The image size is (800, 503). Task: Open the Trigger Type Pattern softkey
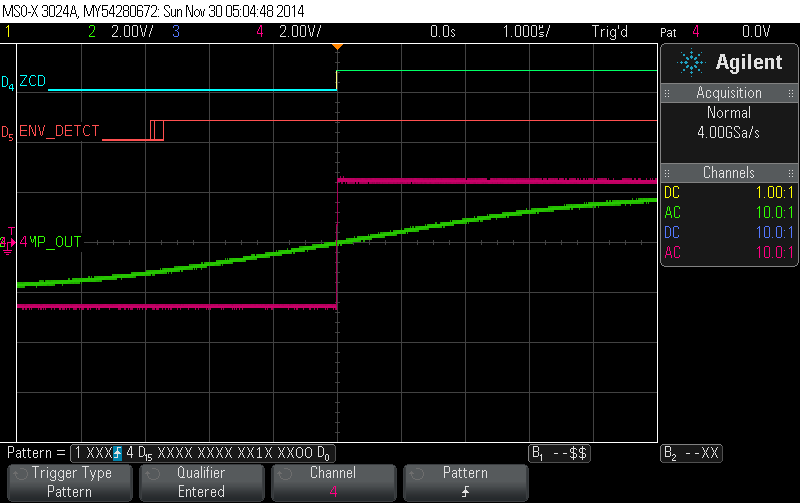71,482
